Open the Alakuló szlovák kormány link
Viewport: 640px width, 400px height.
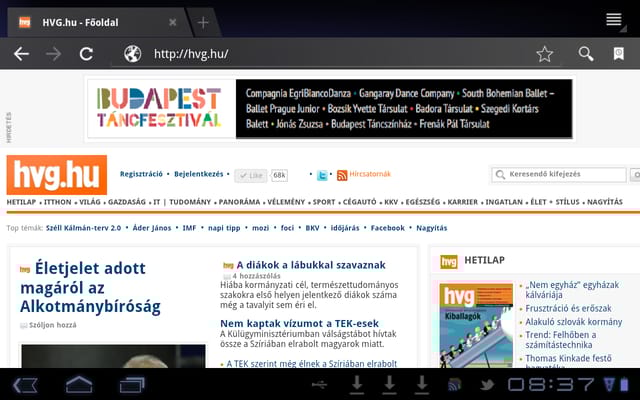coord(573,322)
